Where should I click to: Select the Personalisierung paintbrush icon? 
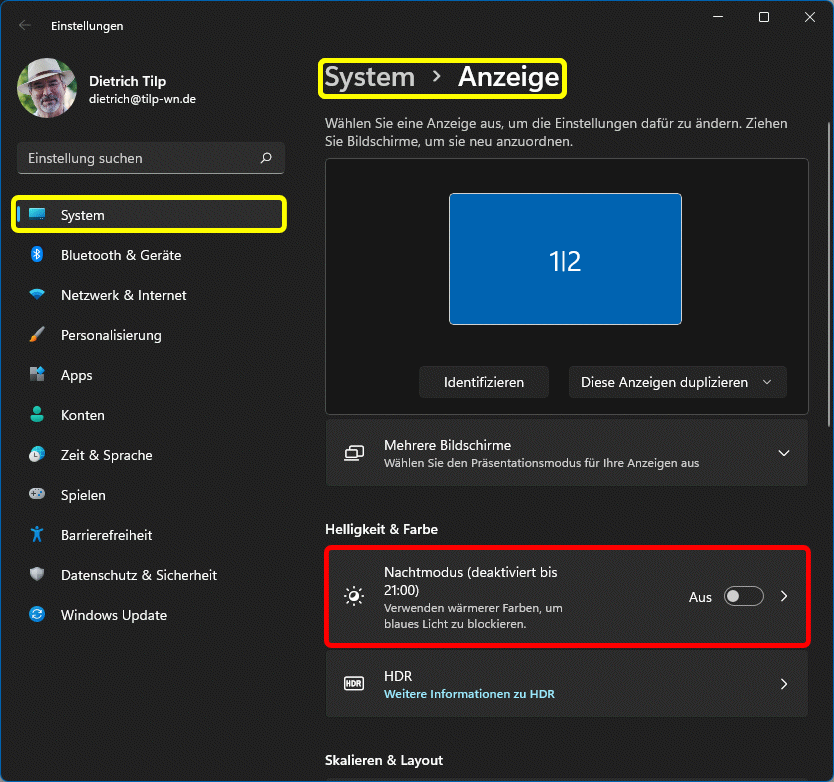tap(37, 335)
